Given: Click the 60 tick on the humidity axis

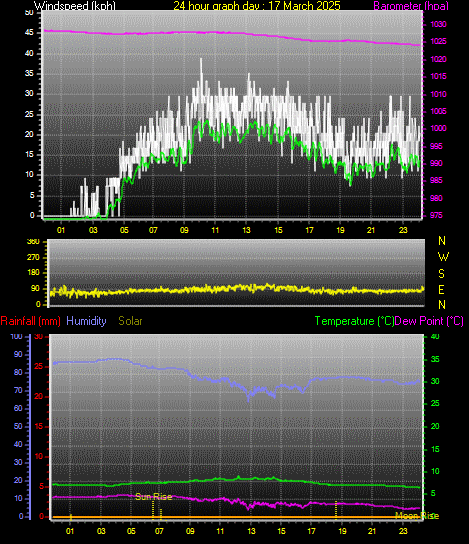Looking at the screenshot, I should [18, 408].
